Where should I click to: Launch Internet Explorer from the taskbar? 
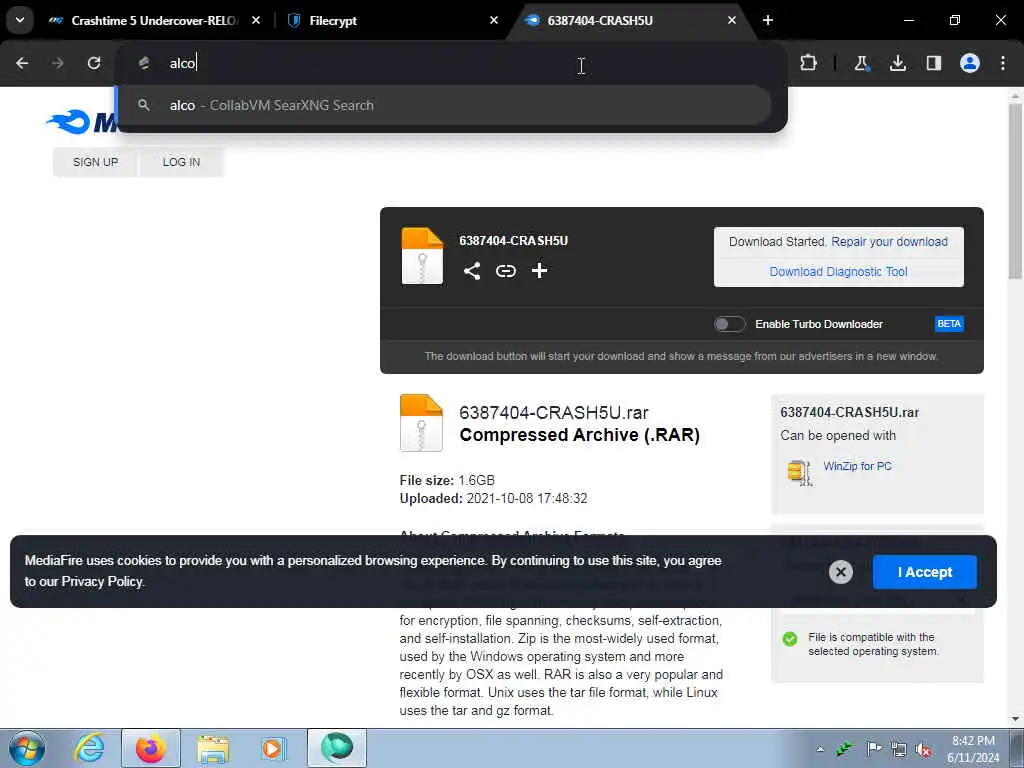coord(88,748)
